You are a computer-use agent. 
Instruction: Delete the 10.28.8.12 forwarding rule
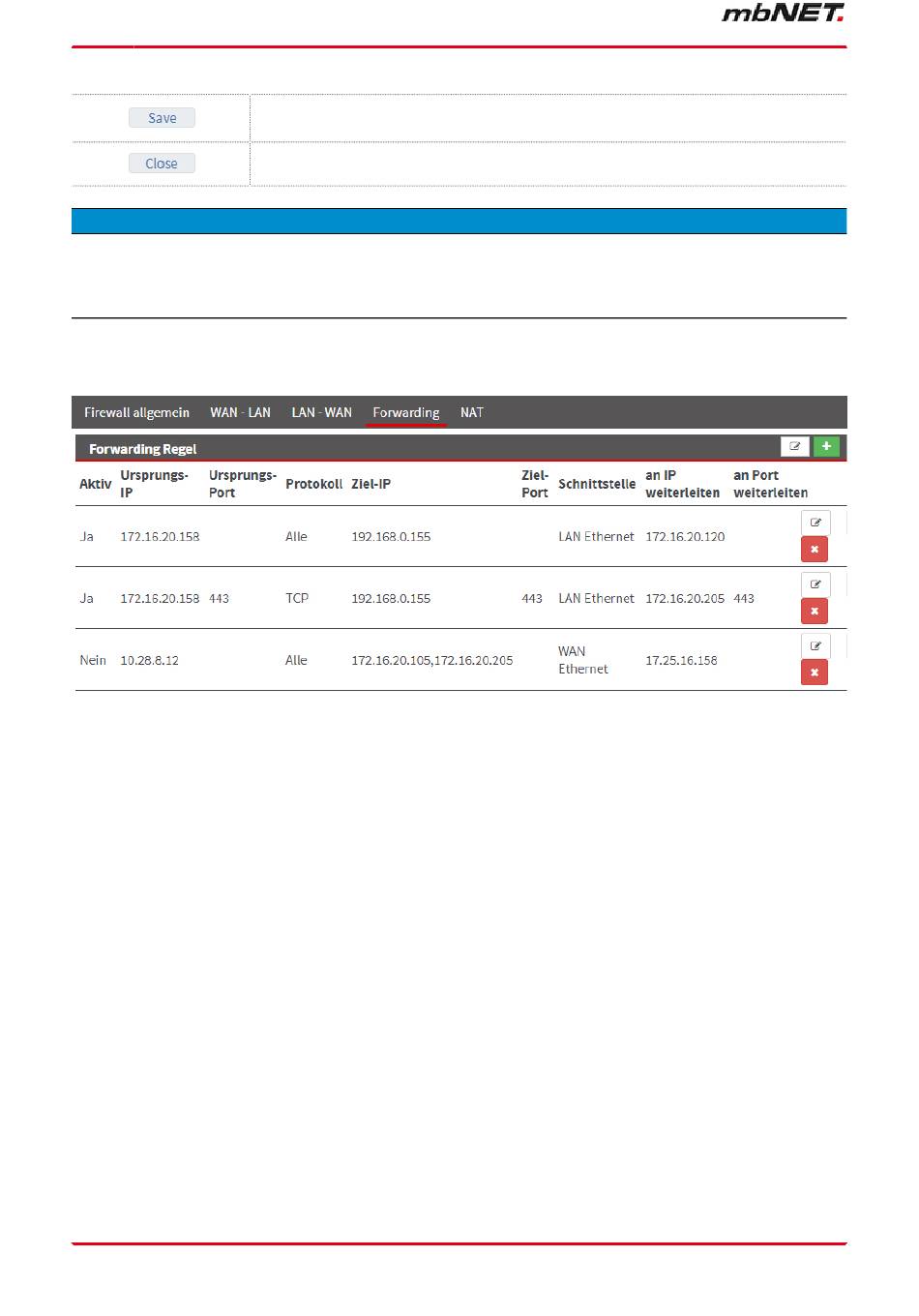pos(815,673)
